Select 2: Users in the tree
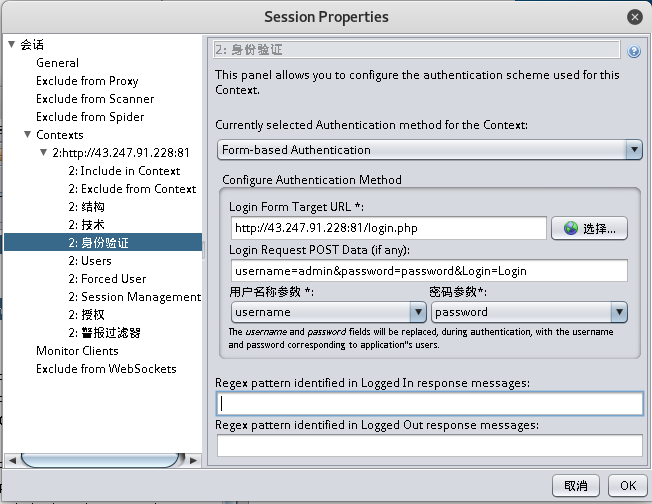This screenshot has width=652, height=504. click(90, 261)
